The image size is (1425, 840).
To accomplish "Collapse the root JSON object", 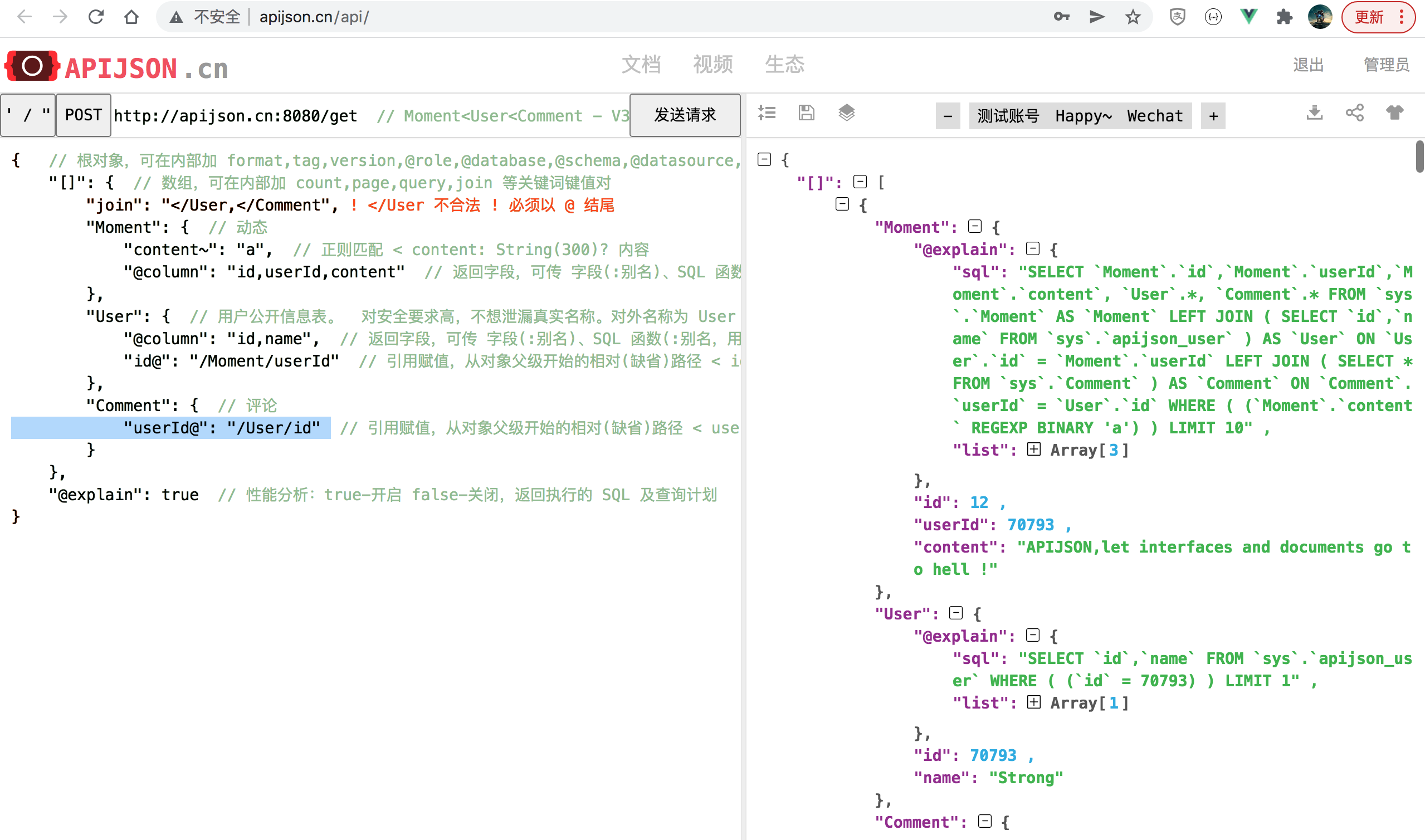I will 764,160.
